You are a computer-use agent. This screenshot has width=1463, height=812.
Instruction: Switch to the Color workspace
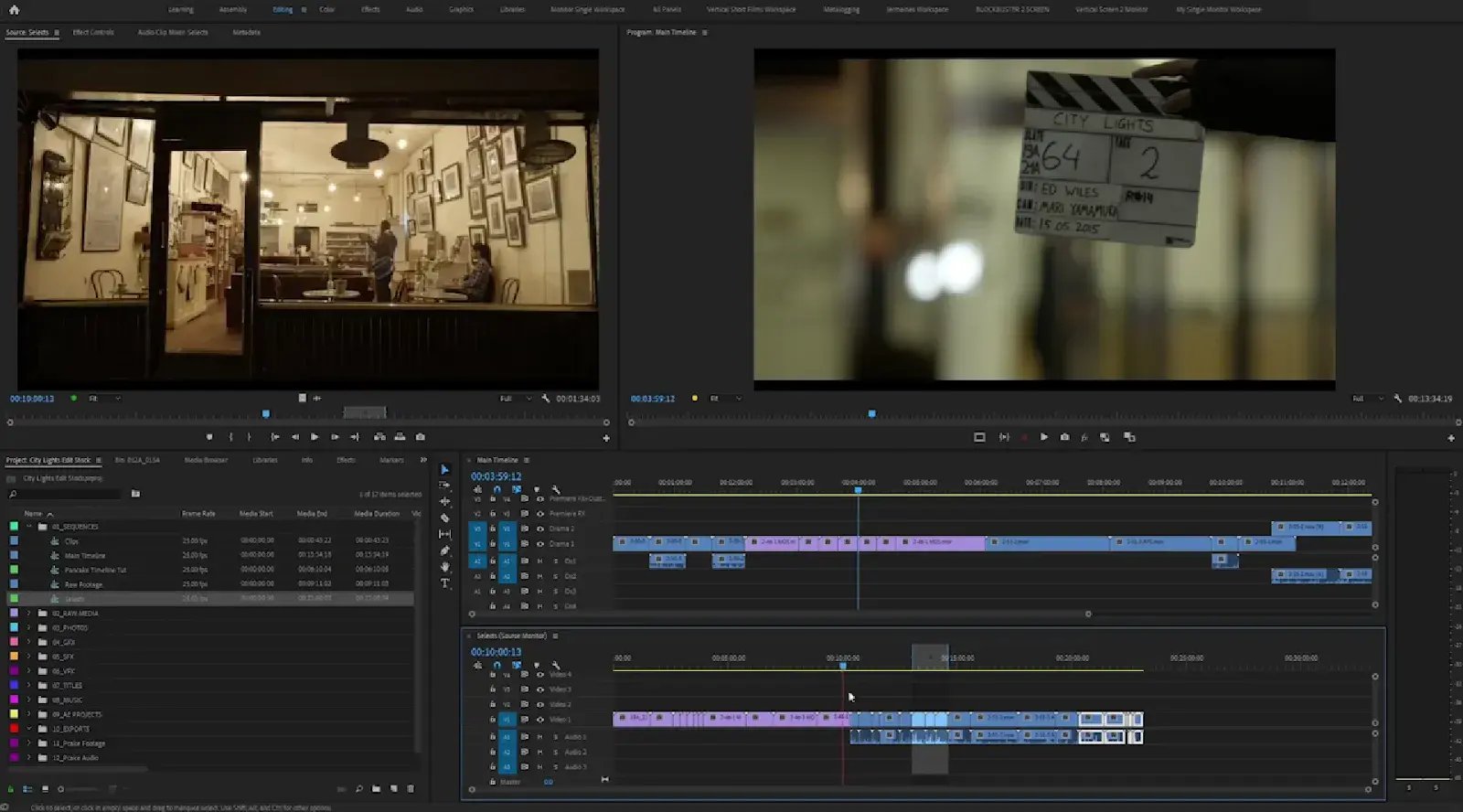(326, 9)
